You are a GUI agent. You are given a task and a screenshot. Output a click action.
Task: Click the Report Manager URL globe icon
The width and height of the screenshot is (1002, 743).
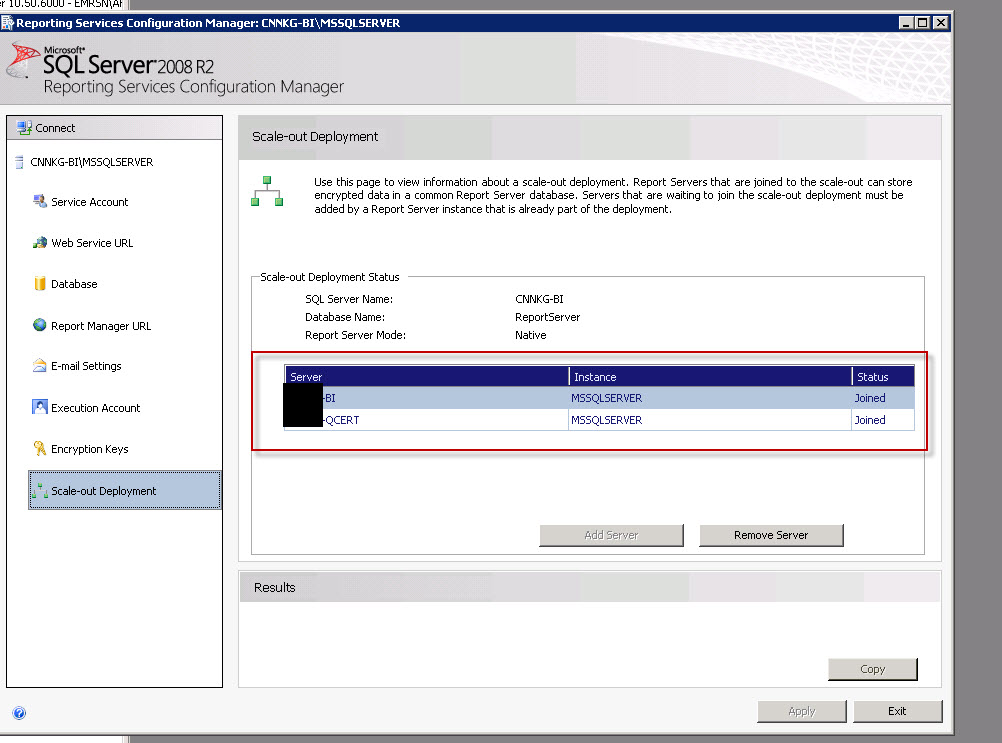[x=40, y=325]
